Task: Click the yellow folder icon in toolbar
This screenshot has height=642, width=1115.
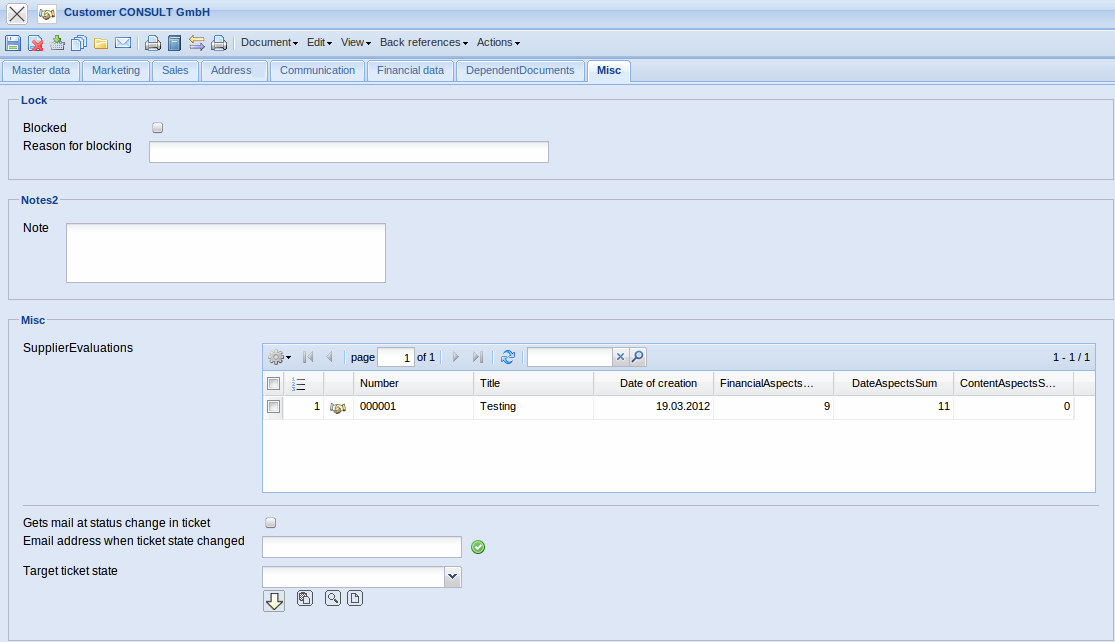Action: coord(101,43)
